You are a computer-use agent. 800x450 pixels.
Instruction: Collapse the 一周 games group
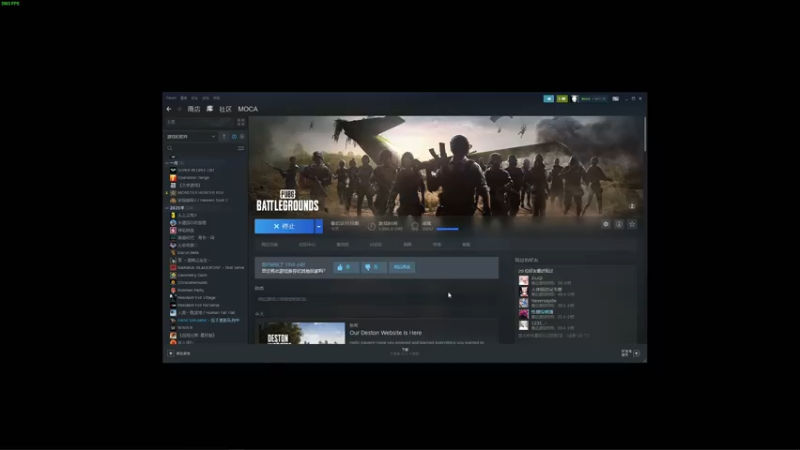pos(167,163)
